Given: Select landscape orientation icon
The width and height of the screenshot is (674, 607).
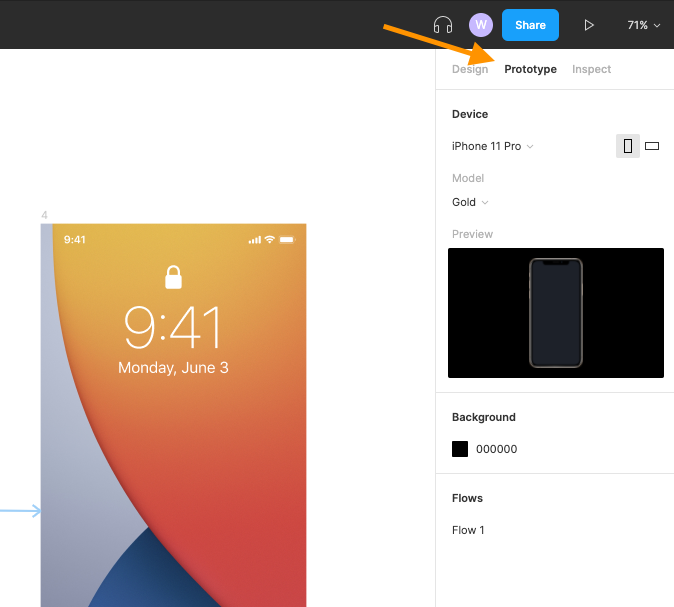Looking at the screenshot, I should [x=652, y=146].
